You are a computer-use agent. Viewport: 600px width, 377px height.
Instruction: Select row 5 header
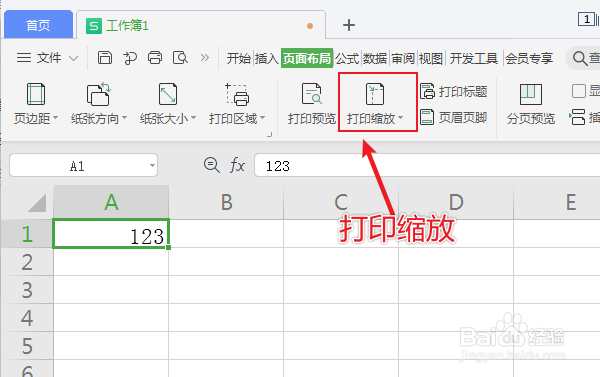point(27,346)
